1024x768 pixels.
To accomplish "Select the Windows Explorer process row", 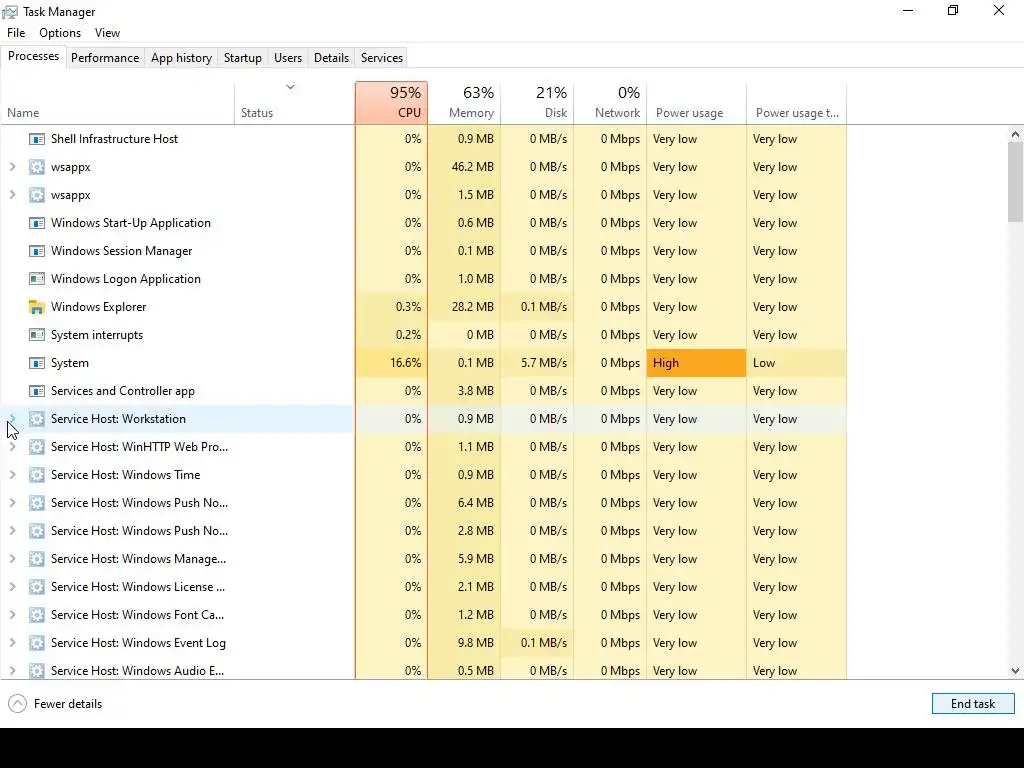I will [423, 307].
